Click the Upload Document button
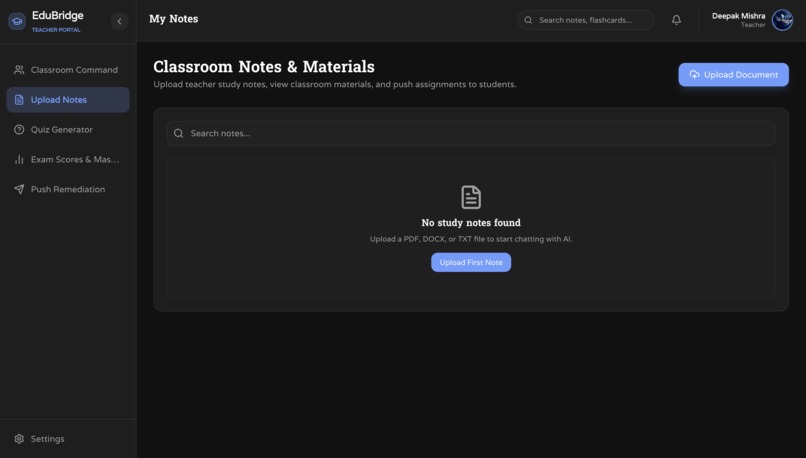The width and height of the screenshot is (806, 458). [734, 75]
